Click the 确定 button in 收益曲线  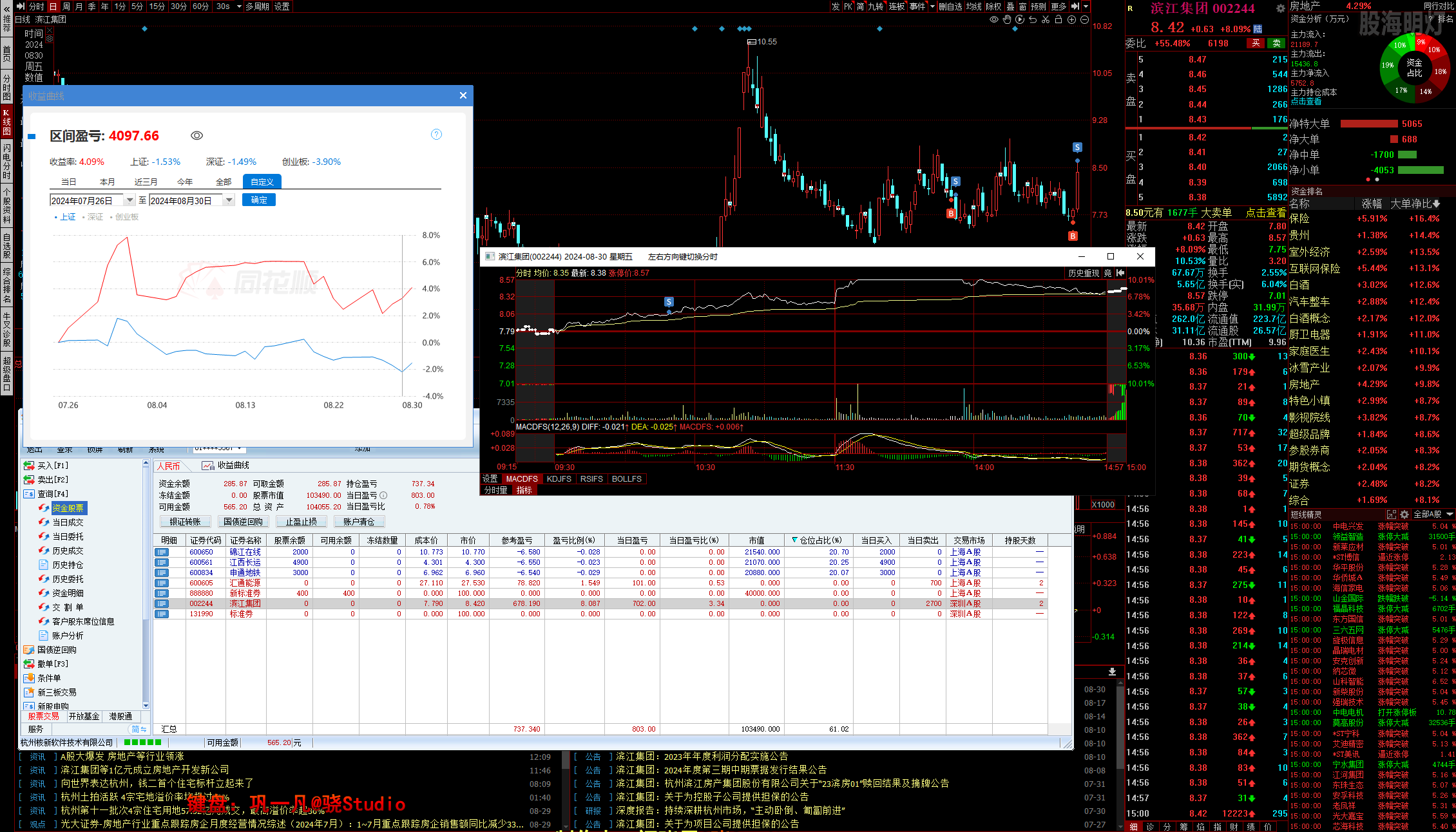[259, 200]
